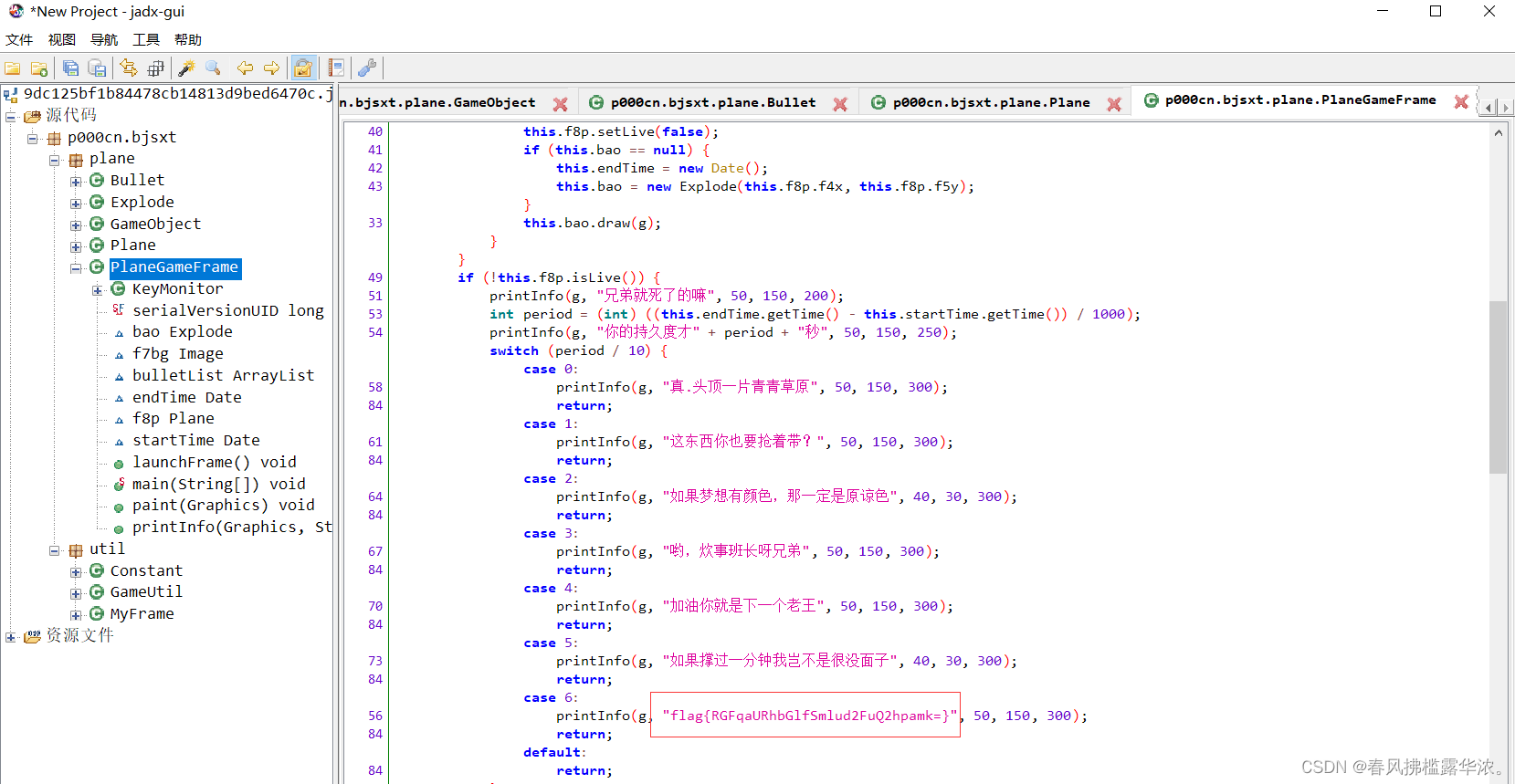Toggle the flatten packages grid icon

pos(155,68)
